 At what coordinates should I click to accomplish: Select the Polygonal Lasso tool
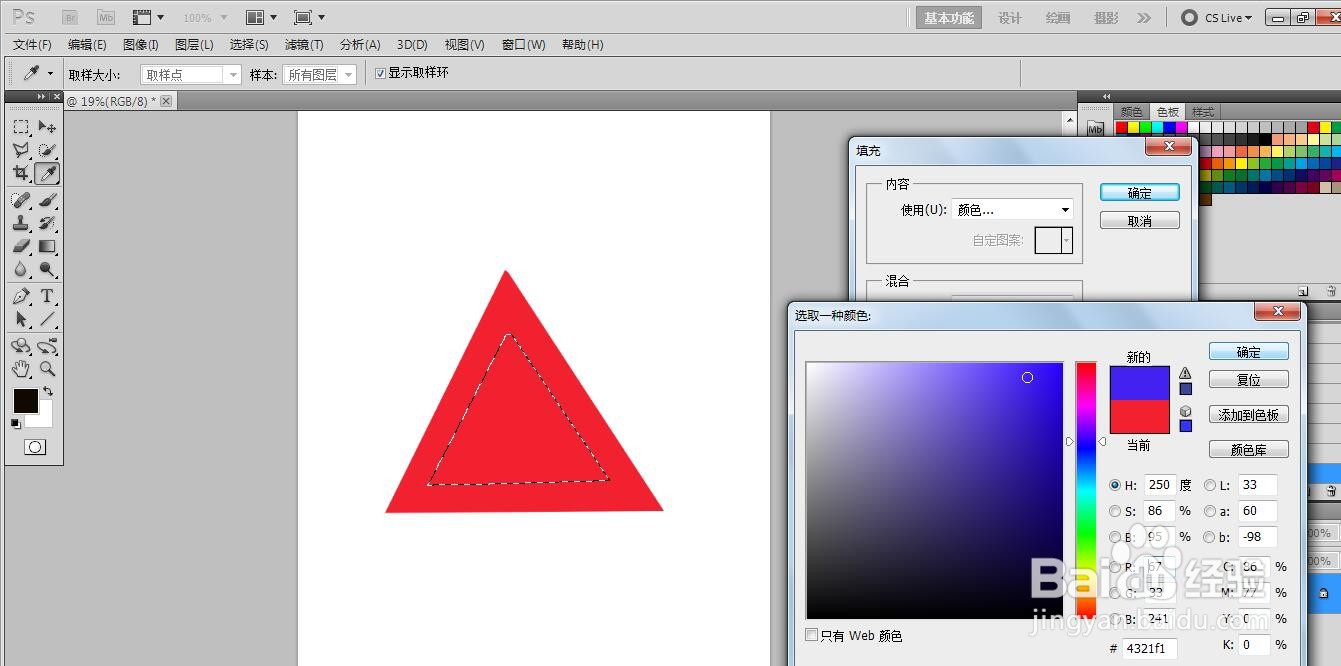21,150
